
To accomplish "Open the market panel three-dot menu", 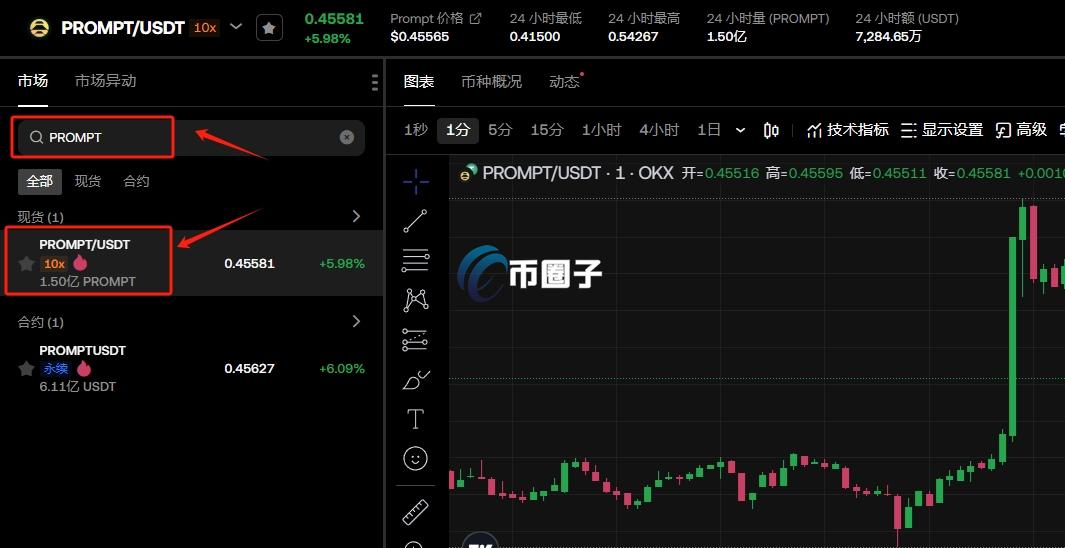I will click(x=374, y=83).
